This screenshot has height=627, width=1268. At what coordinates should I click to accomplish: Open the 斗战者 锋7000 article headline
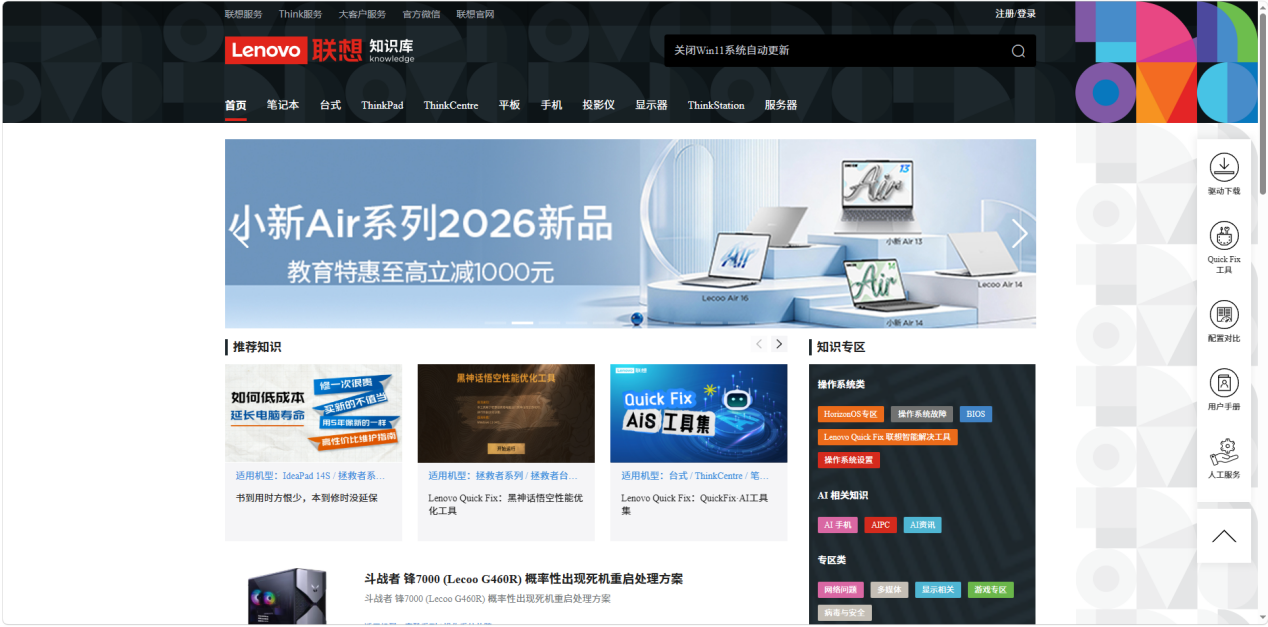(x=524, y=579)
